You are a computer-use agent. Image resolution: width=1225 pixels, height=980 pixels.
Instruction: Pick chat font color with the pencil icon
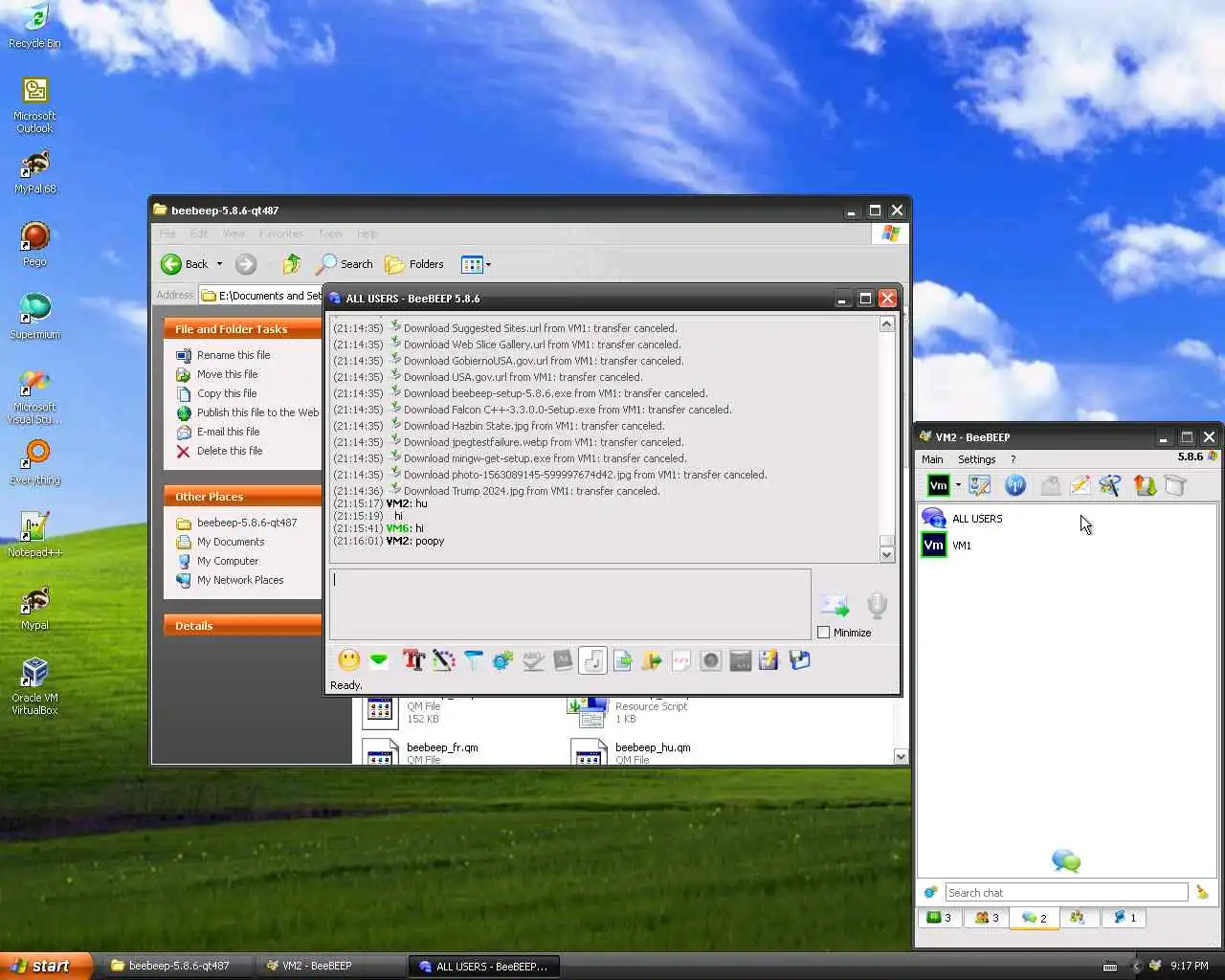[x=443, y=659]
